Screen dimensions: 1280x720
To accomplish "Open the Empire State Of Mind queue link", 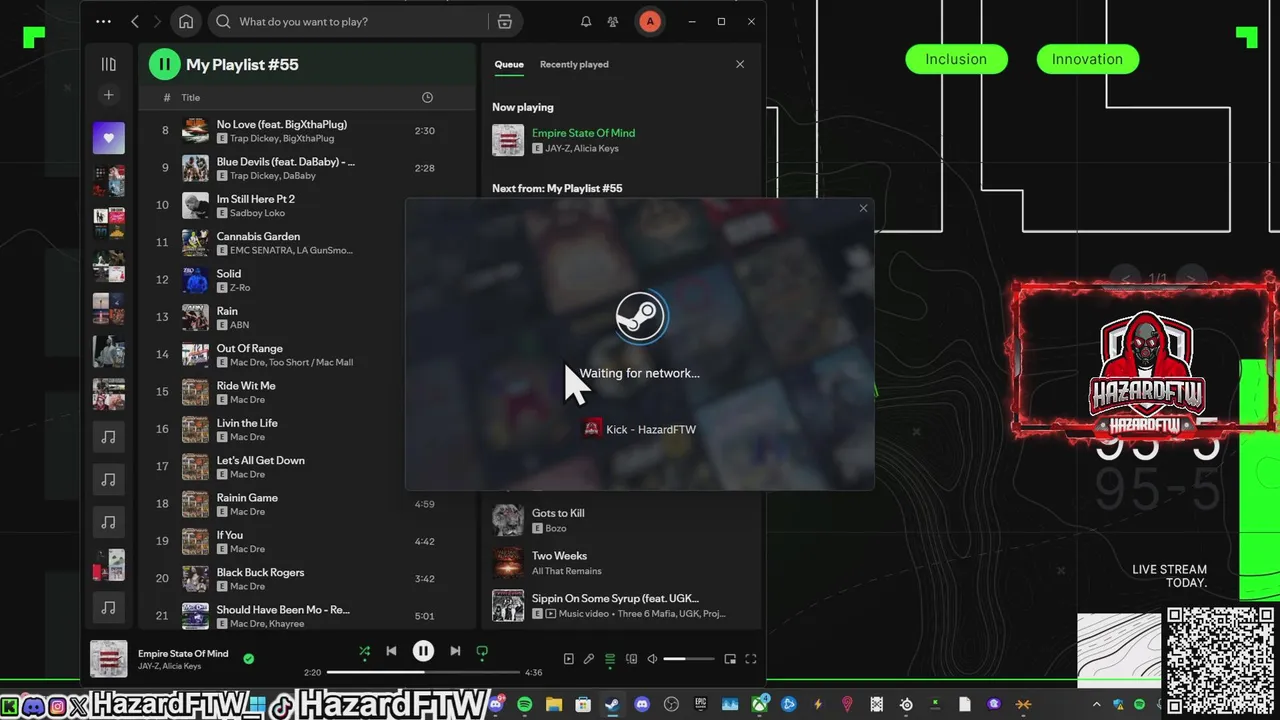I will 583,133.
